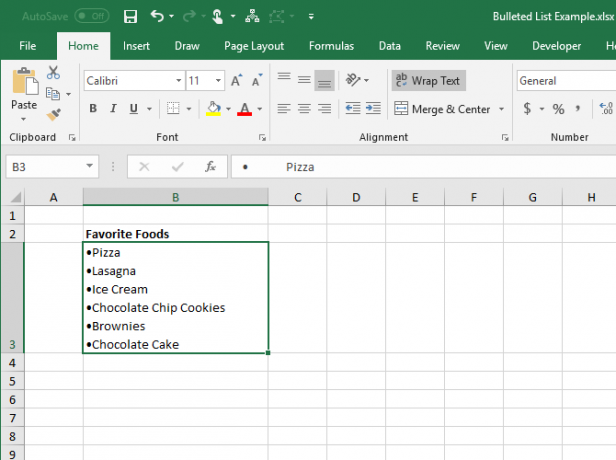Select column B header
Viewport: 616px width, 460px height.
click(176, 197)
